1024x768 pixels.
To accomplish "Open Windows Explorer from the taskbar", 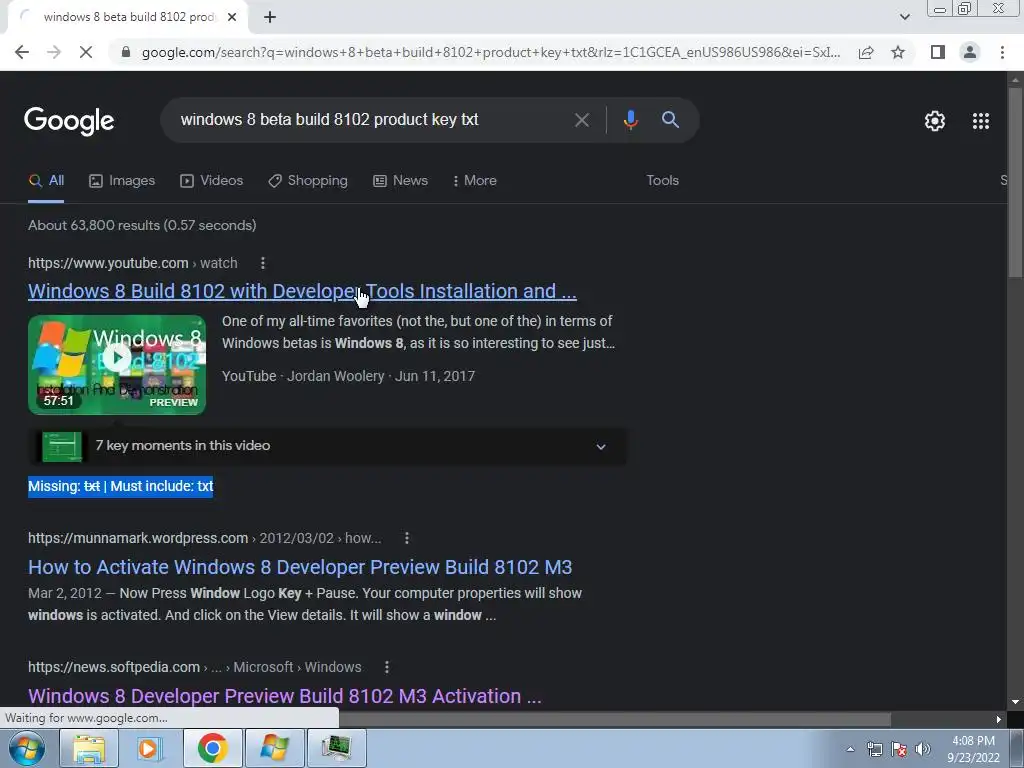I will pyautogui.click(x=89, y=748).
